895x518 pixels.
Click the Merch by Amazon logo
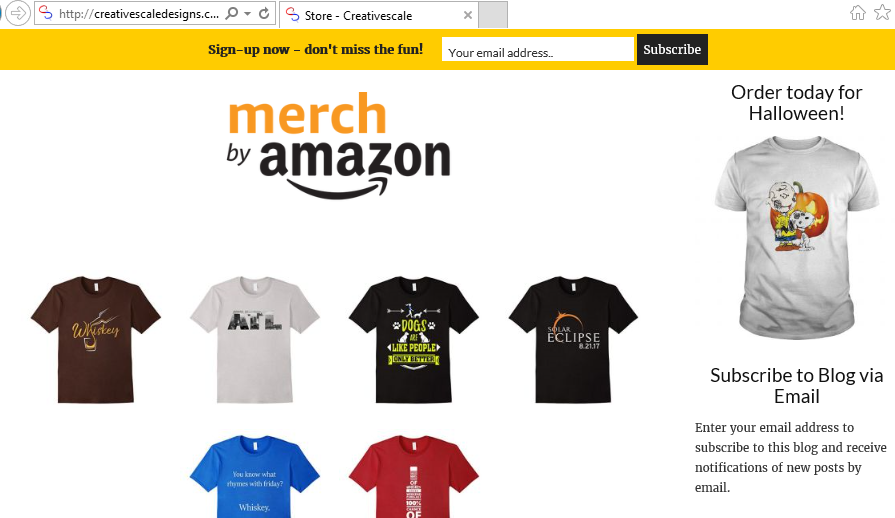[338, 145]
